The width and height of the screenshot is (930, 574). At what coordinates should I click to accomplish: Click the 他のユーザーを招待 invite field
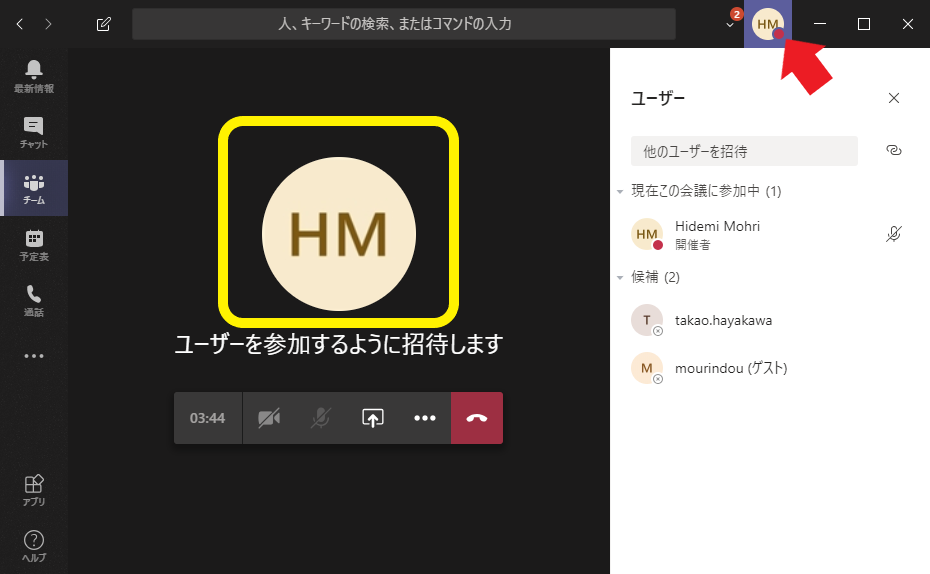(x=744, y=151)
